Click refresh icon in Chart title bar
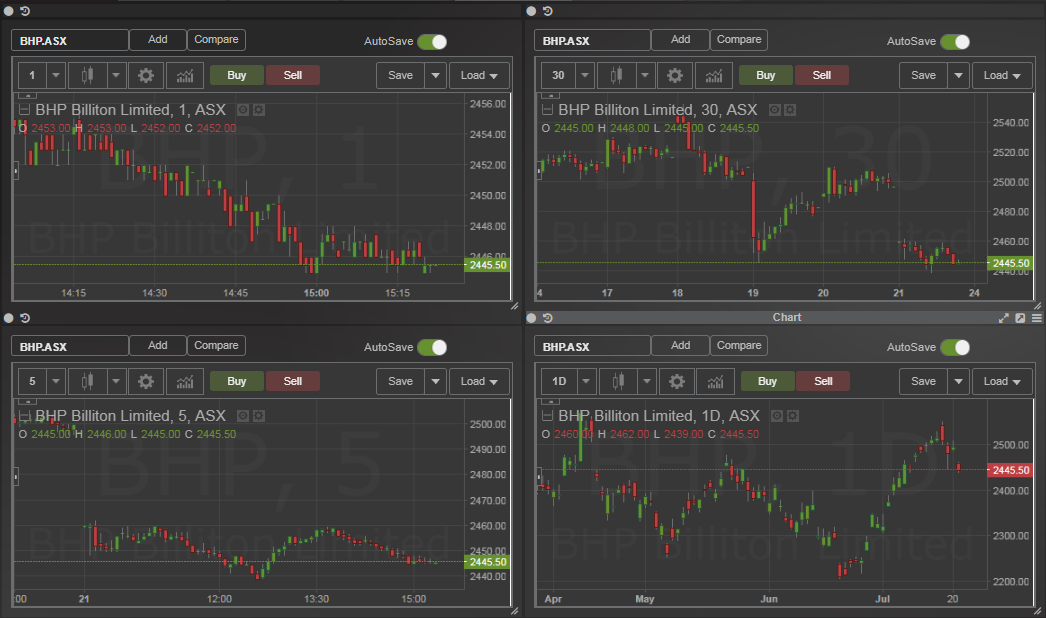 point(548,318)
